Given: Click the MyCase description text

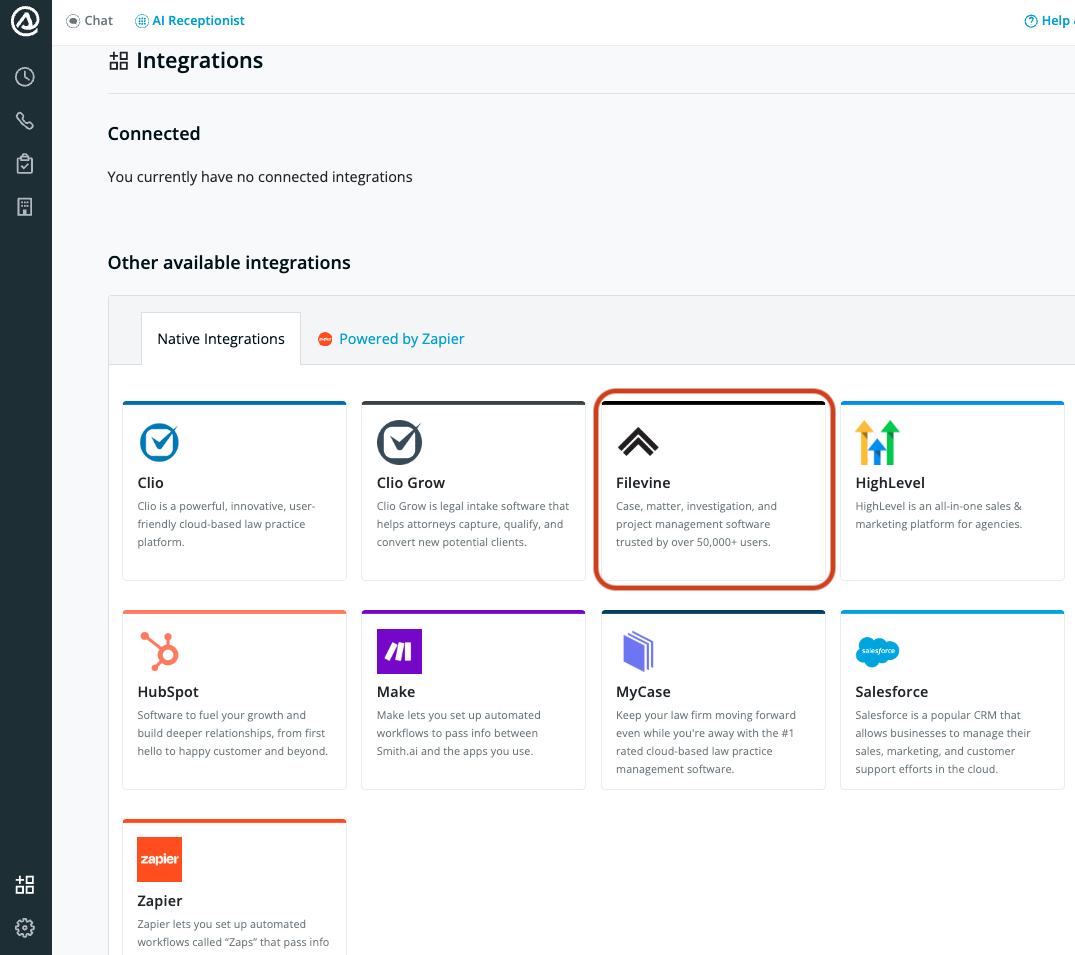Looking at the screenshot, I should coord(706,742).
